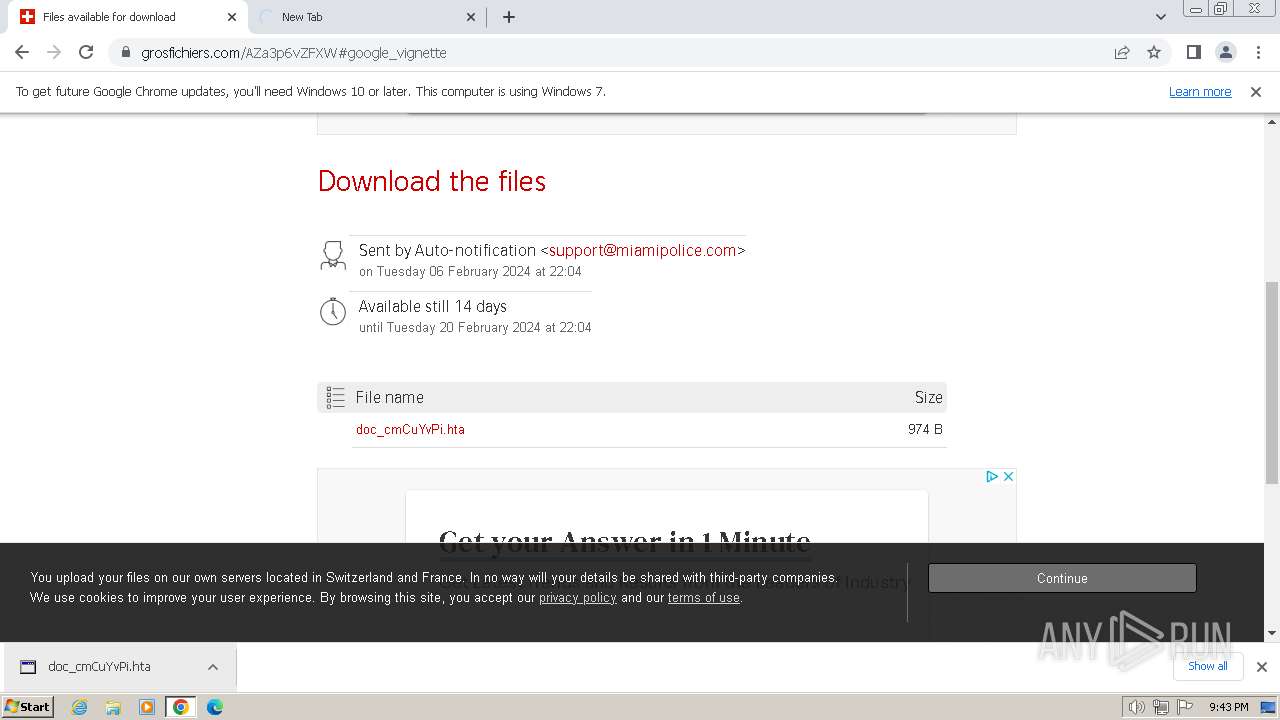The image size is (1280, 720).
Task: Click the Size column header
Action: [x=928, y=397]
